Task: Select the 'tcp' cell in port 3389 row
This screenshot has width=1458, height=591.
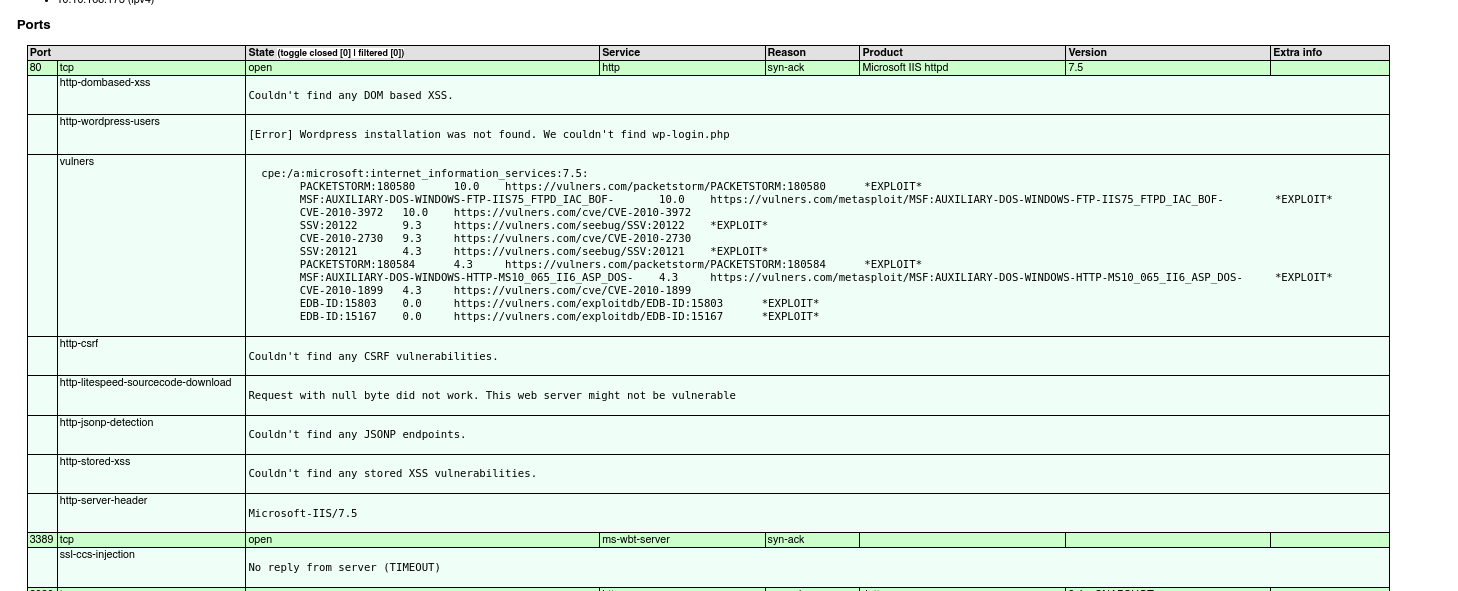Action: coord(151,540)
